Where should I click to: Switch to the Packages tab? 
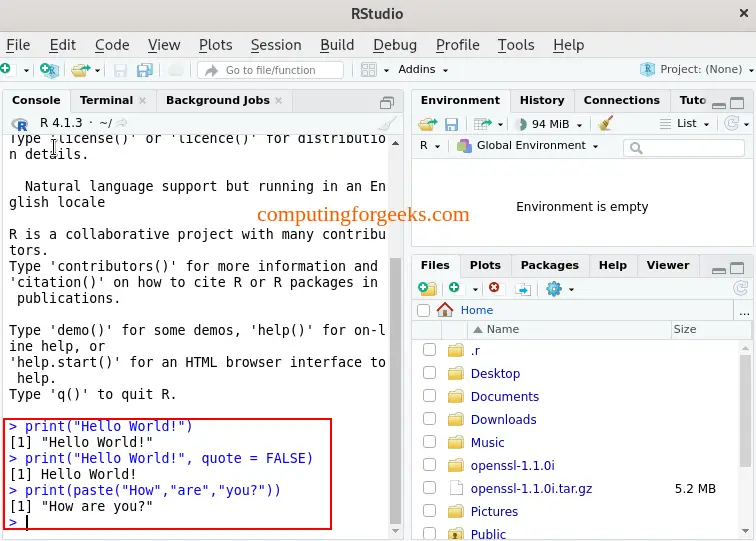point(550,265)
